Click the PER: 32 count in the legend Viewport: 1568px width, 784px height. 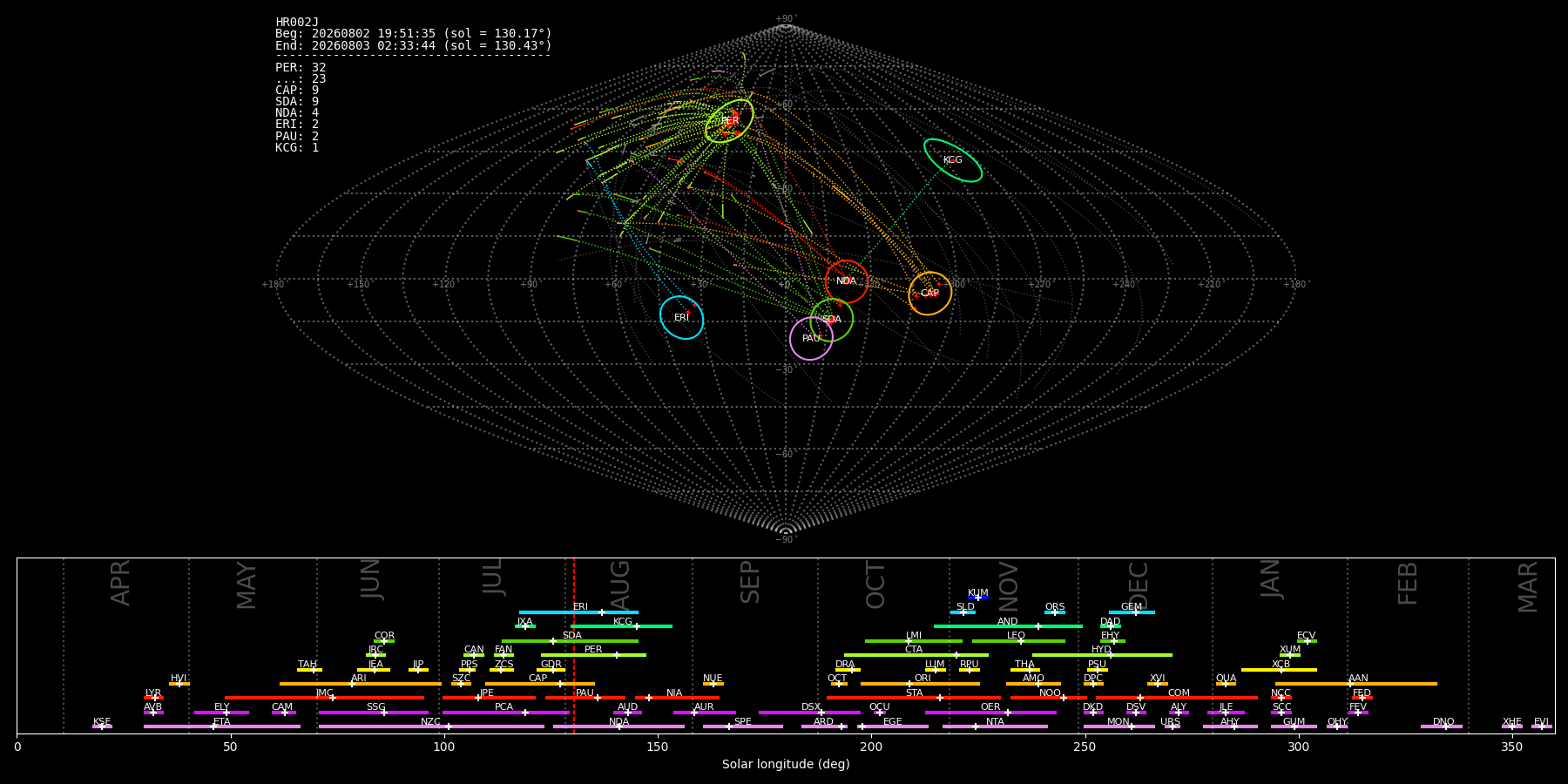(301, 68)
